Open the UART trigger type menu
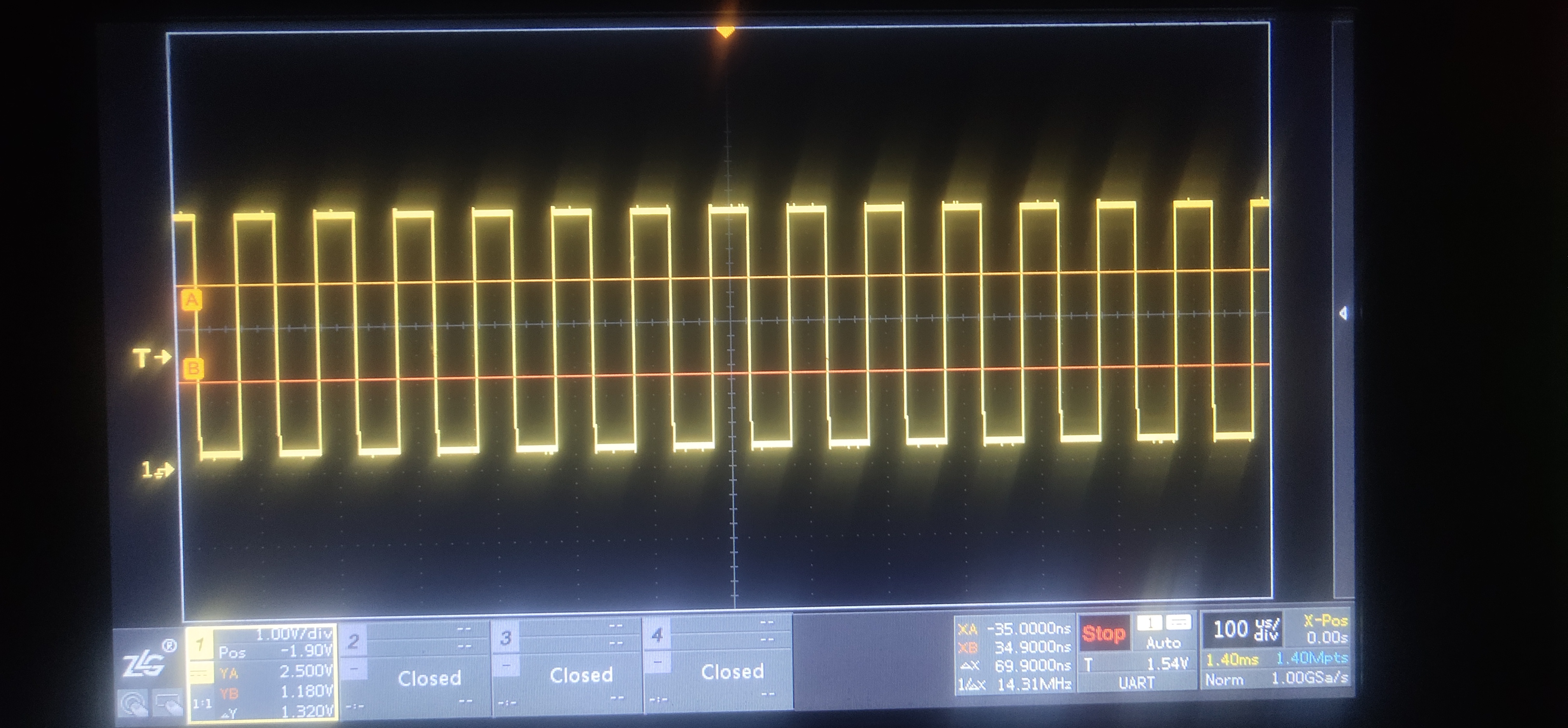Image resolution: width=1568 pixels, height=728 pixels. [x=1136, y=683]
